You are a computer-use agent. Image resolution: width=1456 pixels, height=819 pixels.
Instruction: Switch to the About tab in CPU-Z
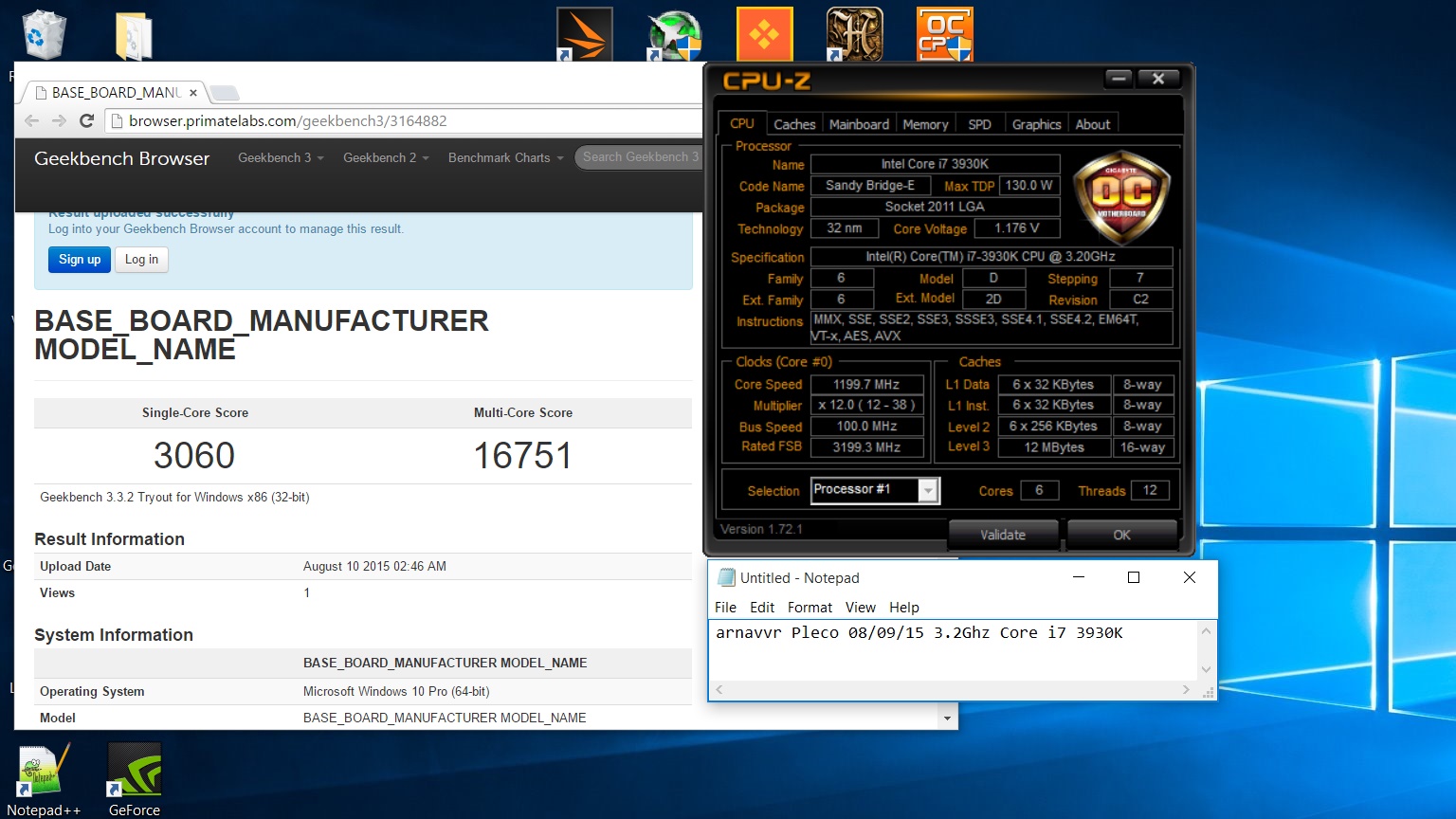click(1092, 124)
